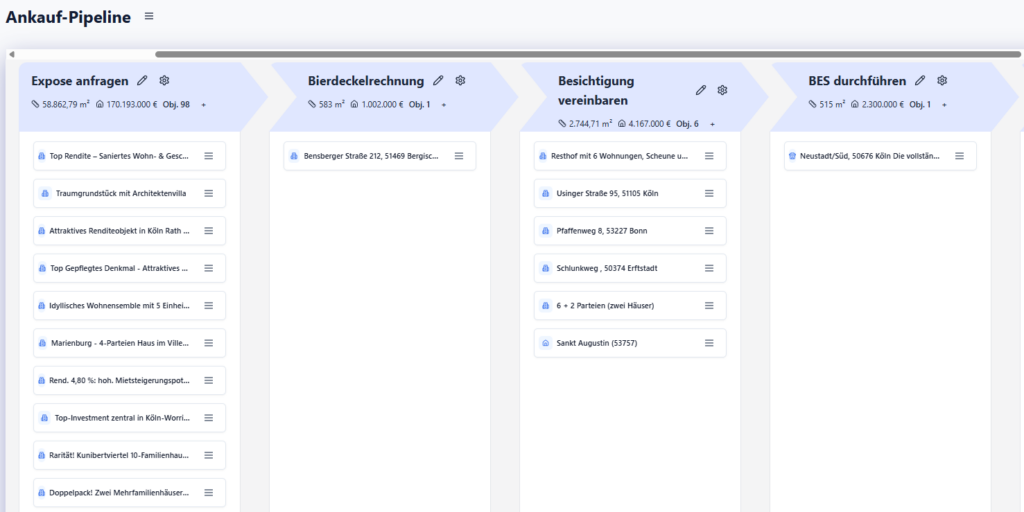Click left arrow of horizontal scrollbar
This screenshot has height=512, width=1024.
pos(10,54)
